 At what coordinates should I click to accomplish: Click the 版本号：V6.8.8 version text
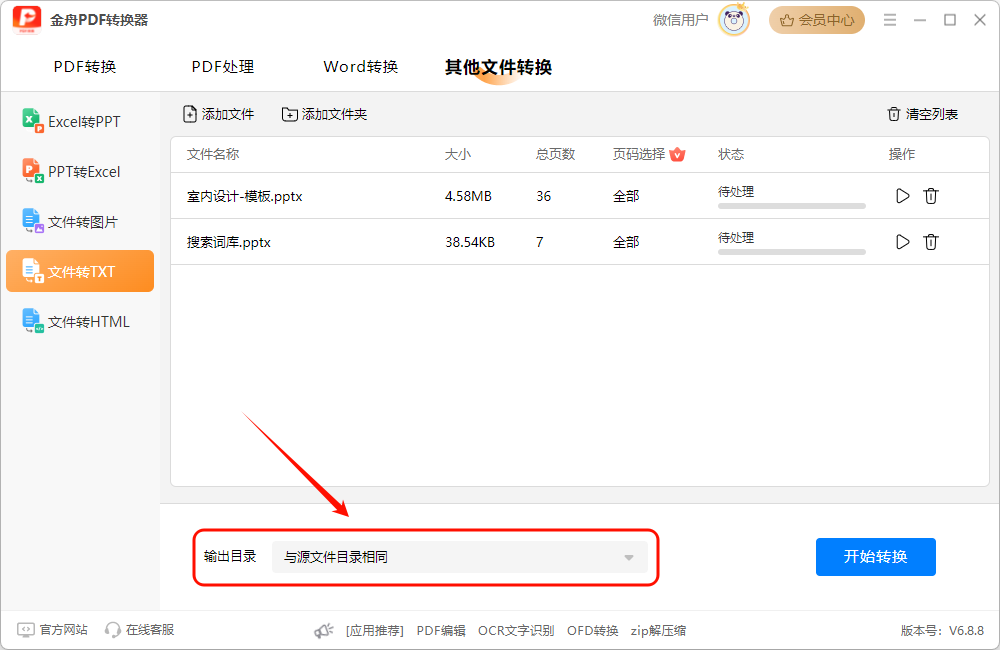tap(943, 631)
